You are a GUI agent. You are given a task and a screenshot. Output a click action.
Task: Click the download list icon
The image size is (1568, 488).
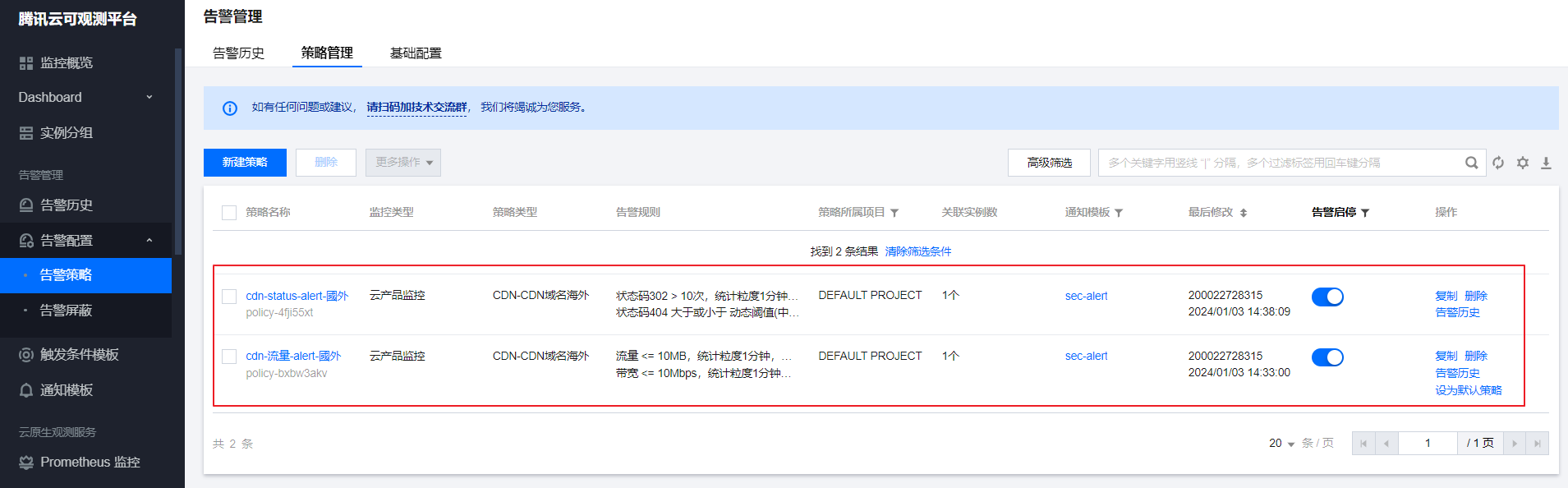coord(1546,163)
